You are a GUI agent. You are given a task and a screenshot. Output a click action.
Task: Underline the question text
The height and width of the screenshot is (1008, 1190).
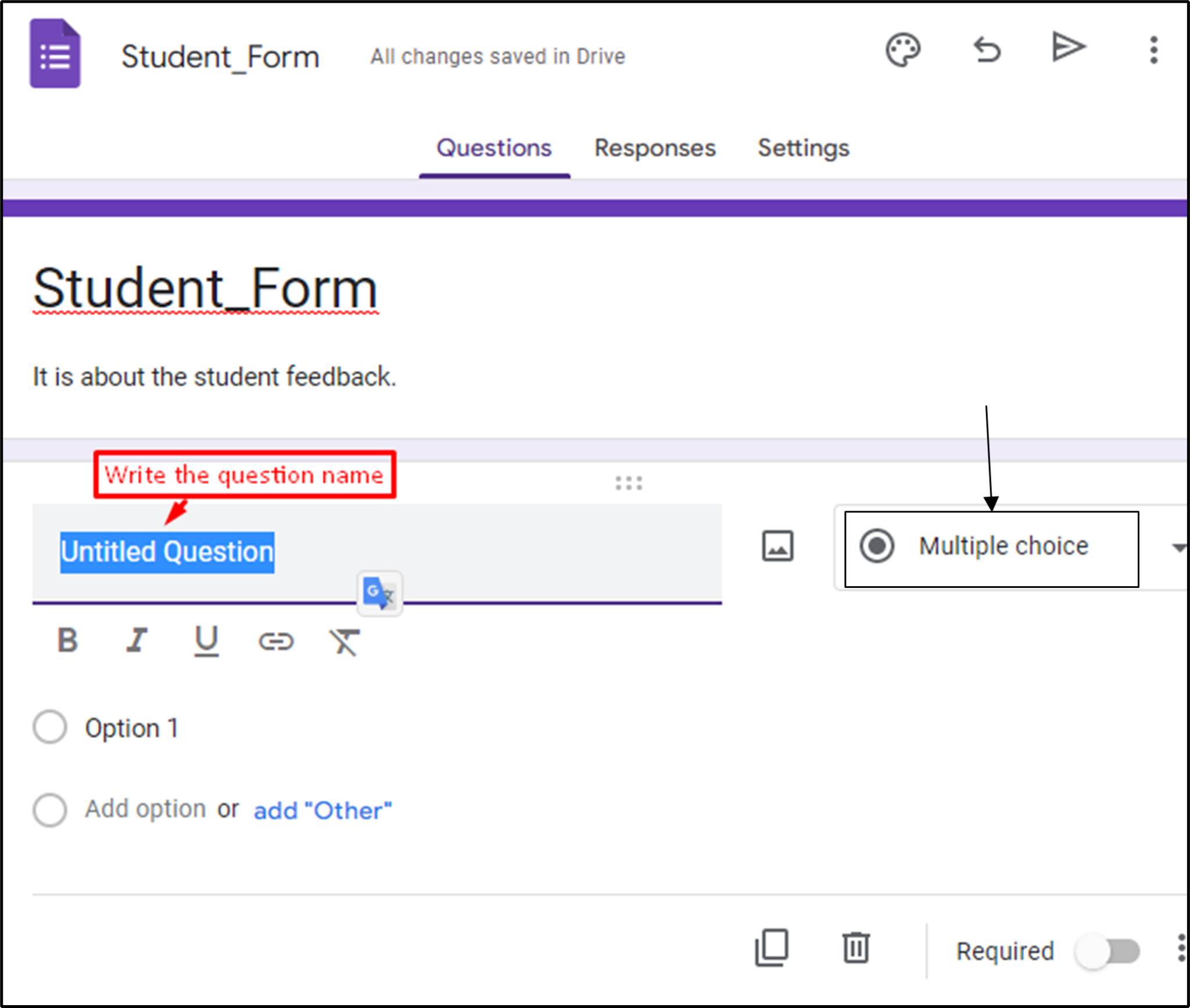pyautogui.click(x=206, y=641)
